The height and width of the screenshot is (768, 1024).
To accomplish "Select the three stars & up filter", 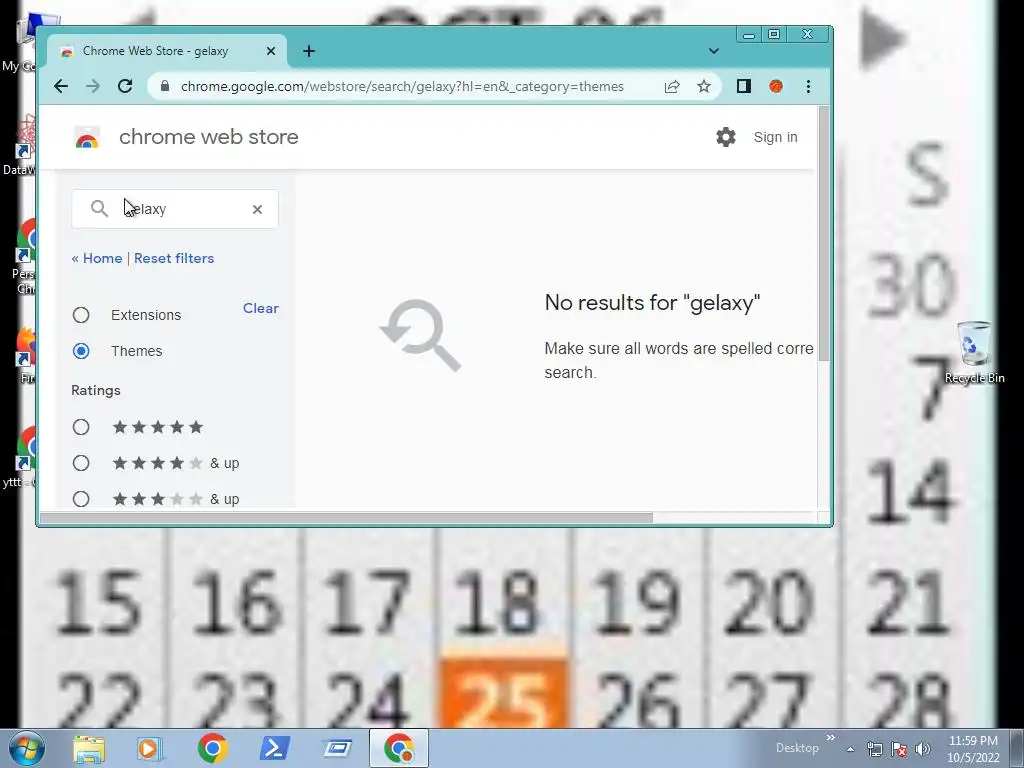I will (81, 499).
